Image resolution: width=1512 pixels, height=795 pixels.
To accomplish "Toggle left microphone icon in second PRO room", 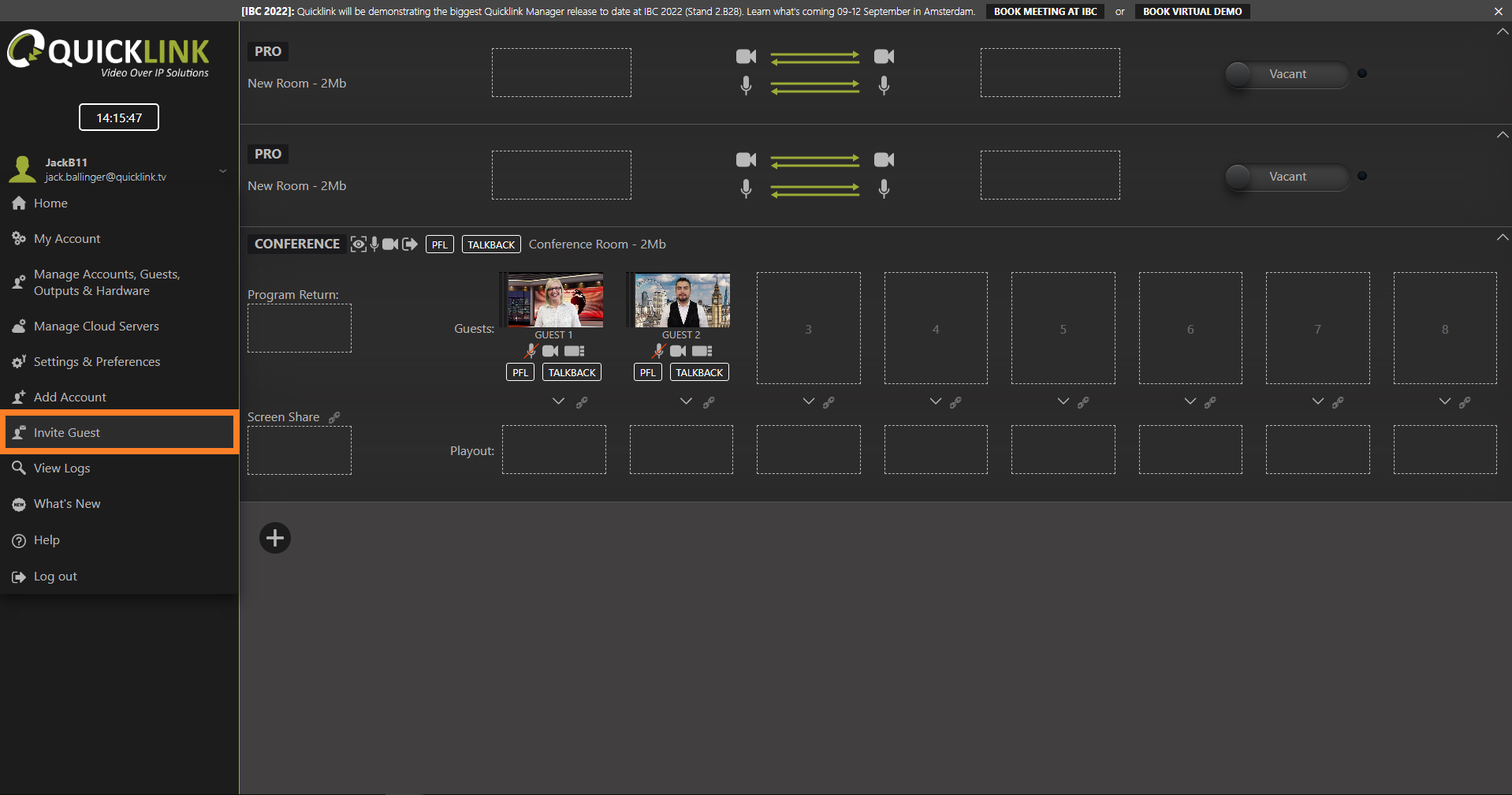I will click(746, 188).
